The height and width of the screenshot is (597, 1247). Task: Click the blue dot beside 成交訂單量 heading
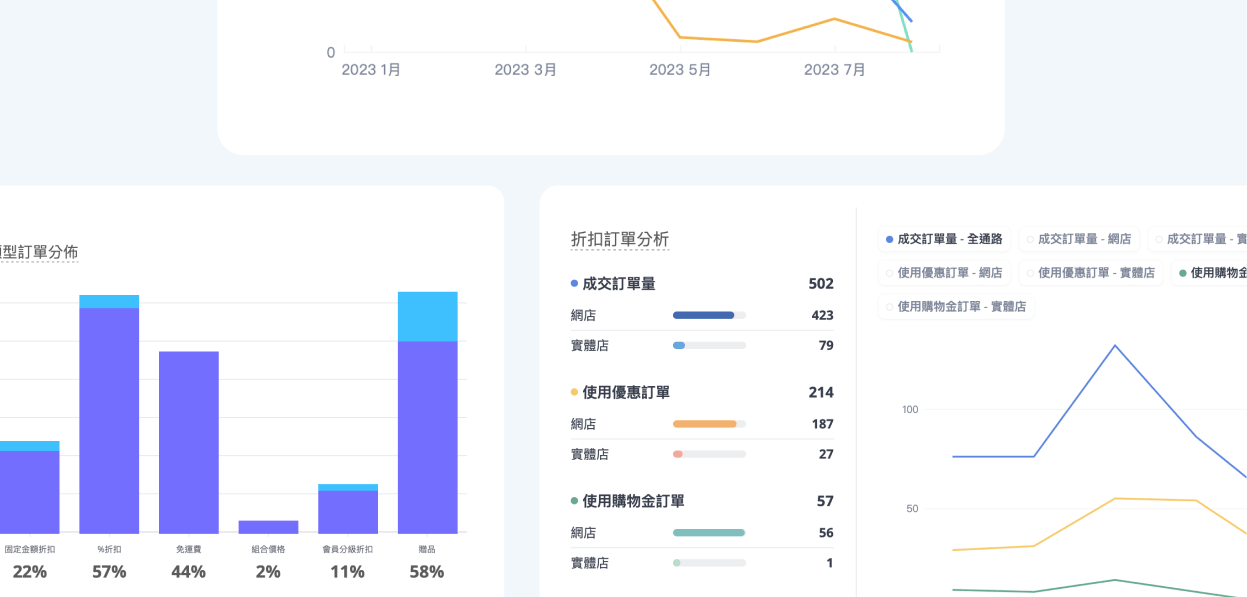point(574,284)
